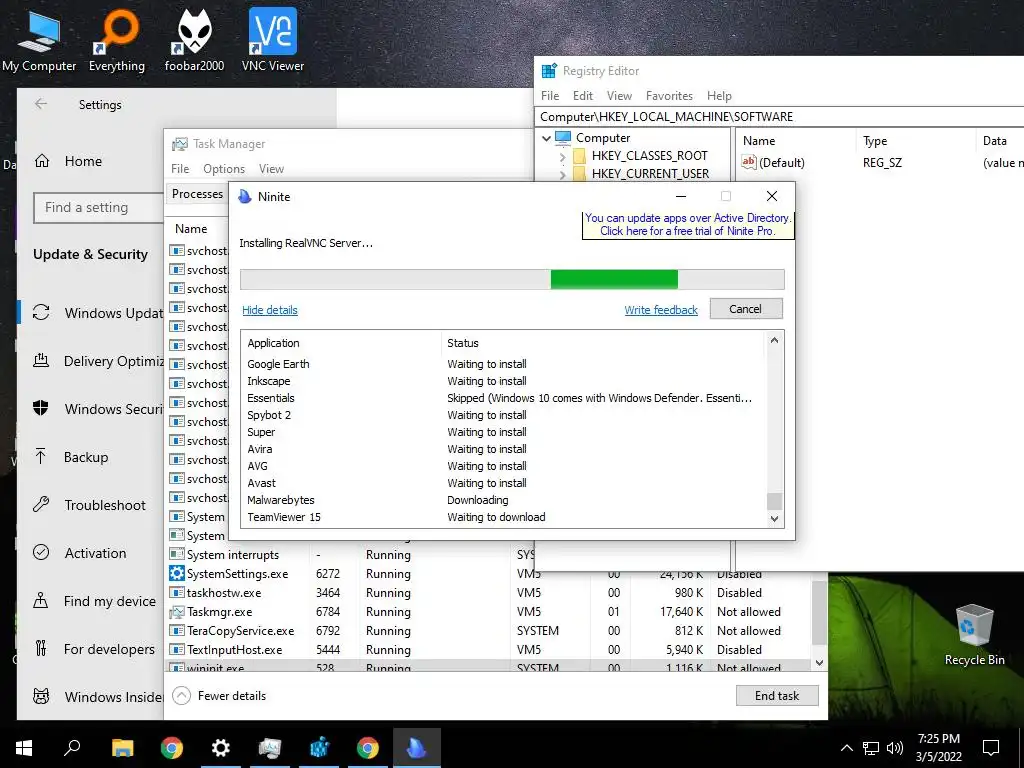This screenshot has width=1024, height=768.
Task: Open Task Manager Options menu
Action: point(224,168)
